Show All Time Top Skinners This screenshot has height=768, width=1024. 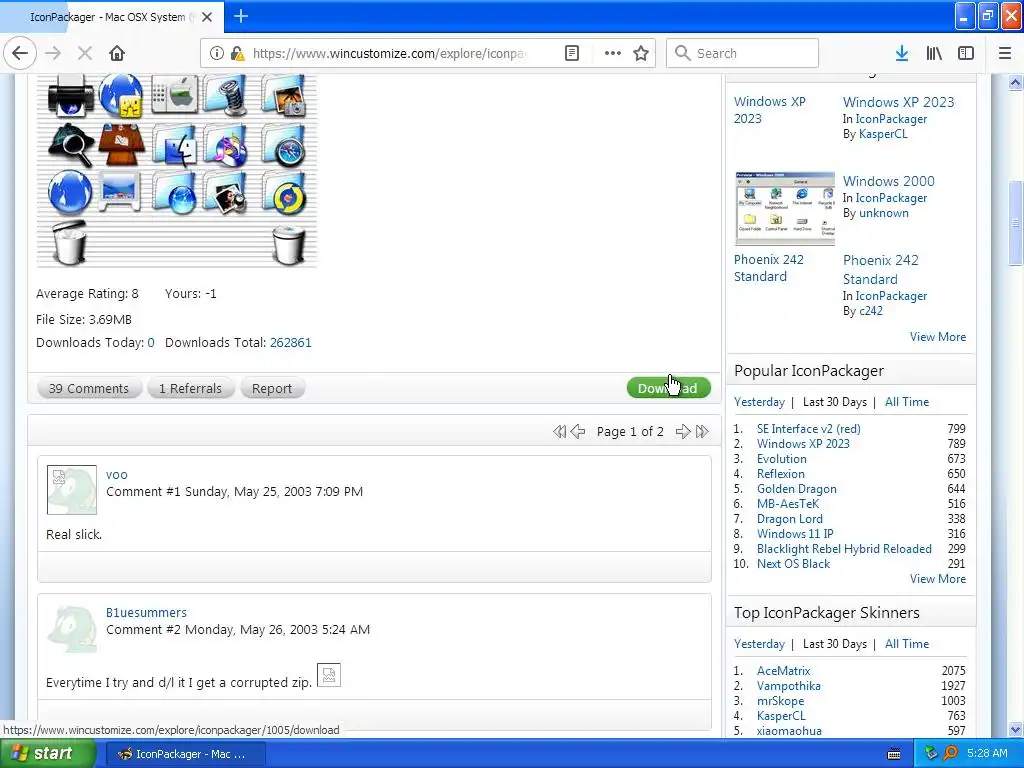906,643
